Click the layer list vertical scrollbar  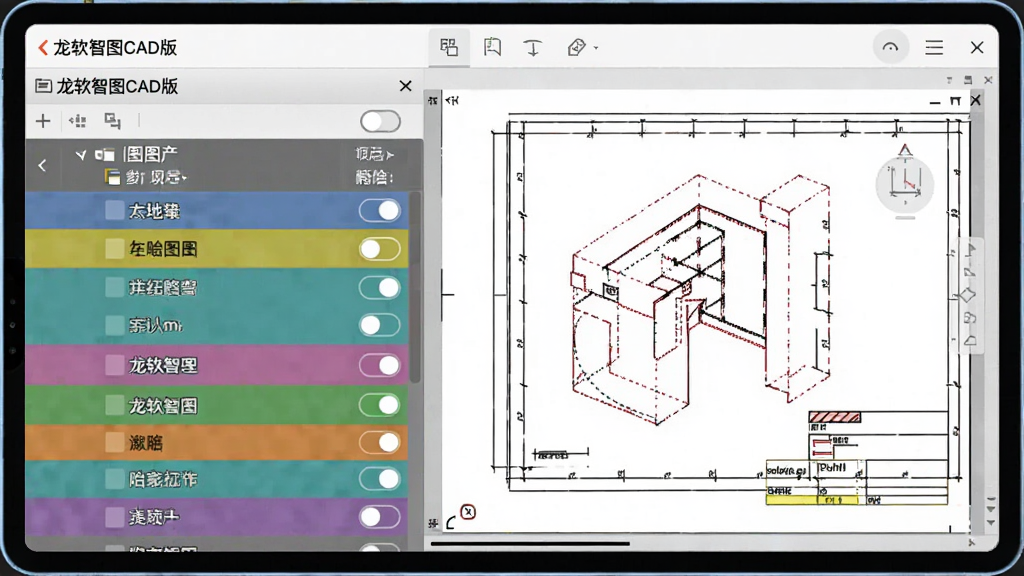[415, 287]
